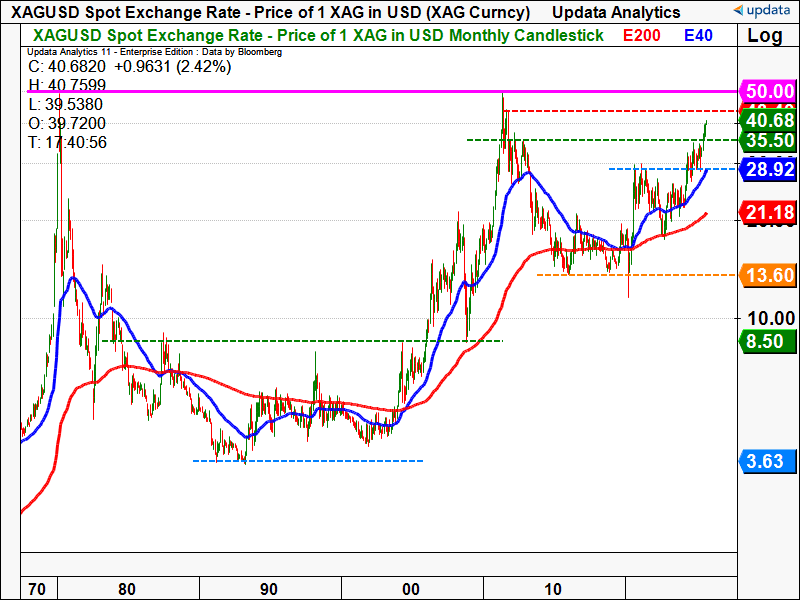Select the blue E40 legend label
The width and height of the screenshot is (800, 600).
tap(698, 35)
